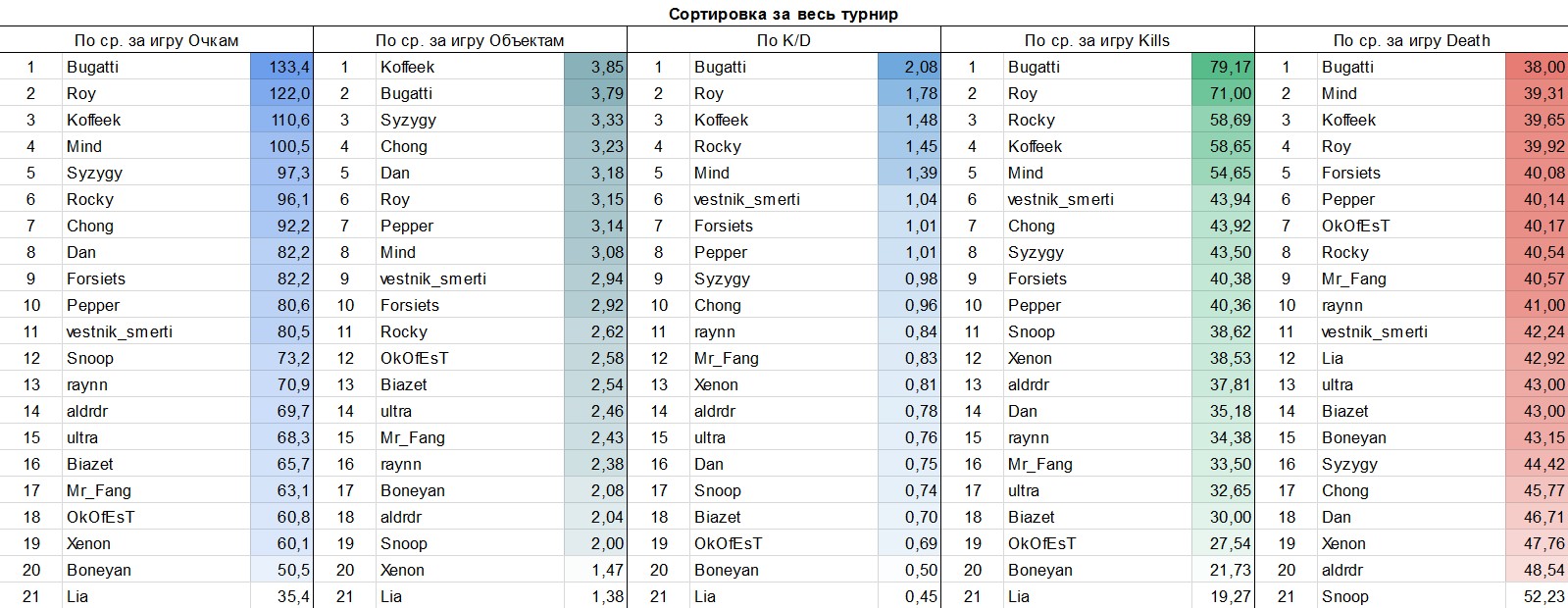The image size is (1568, 608).
Task: Select the blue cell with value 133,4
Action: (x=281, y=67)
